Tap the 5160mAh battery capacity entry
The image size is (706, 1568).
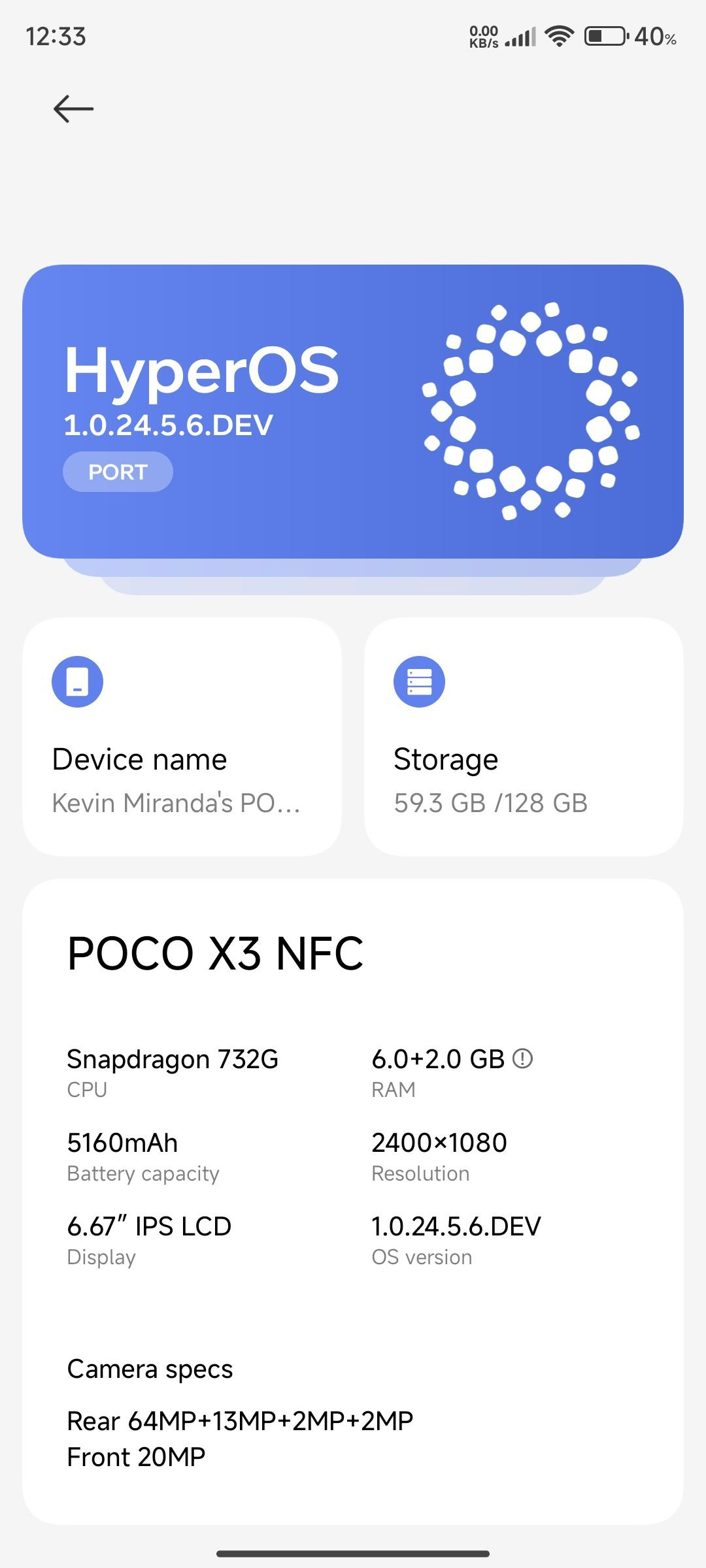[x=143, y=1156]
